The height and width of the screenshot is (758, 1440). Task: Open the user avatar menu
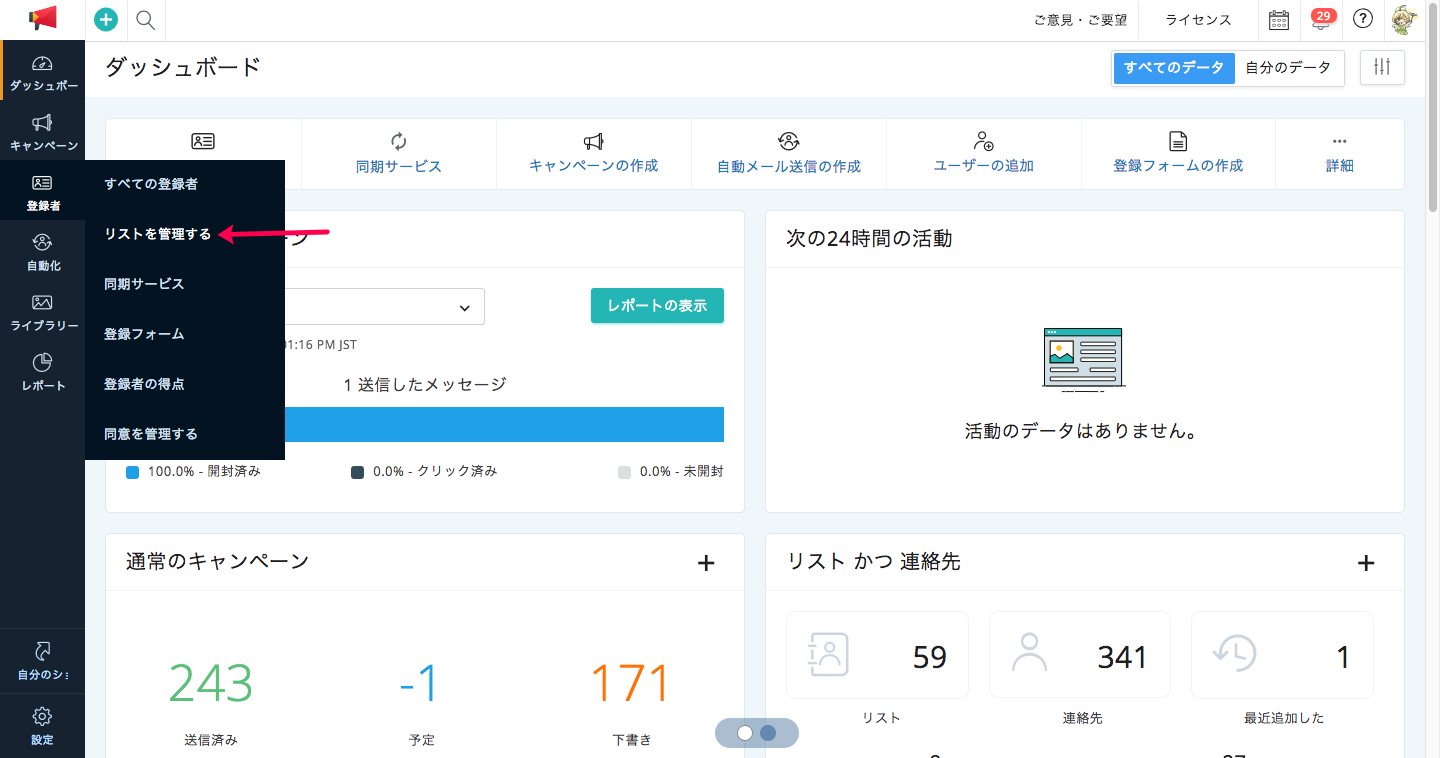1405,19
